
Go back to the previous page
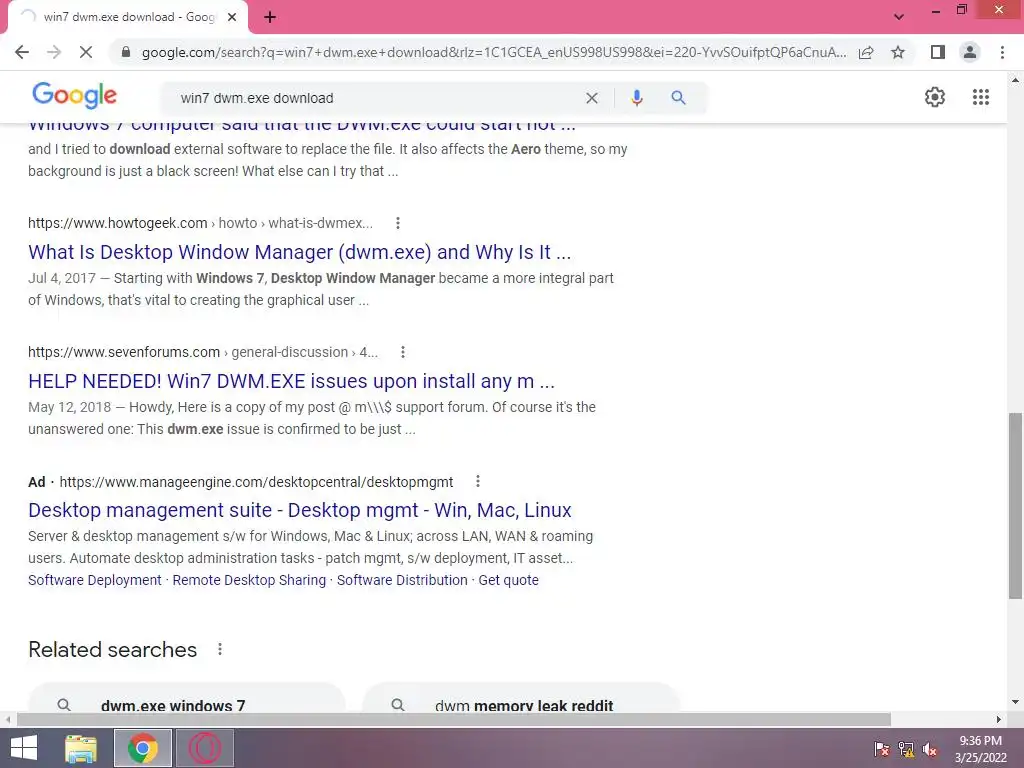pos(22,52)
